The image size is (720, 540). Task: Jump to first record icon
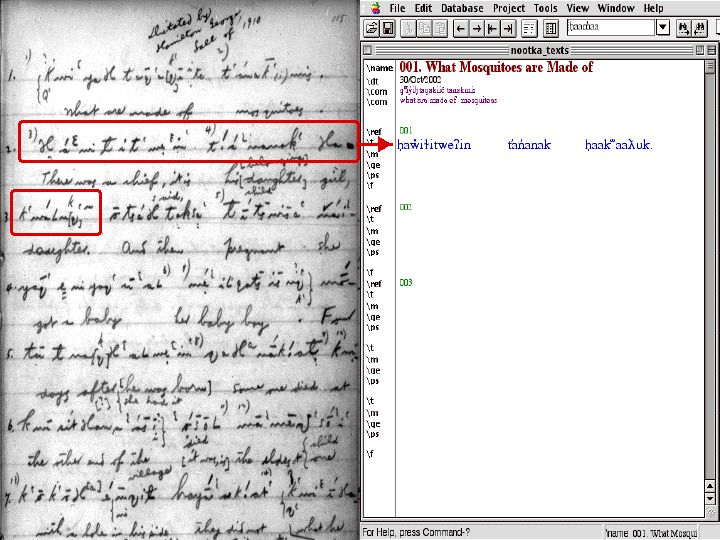tap(492, 28)
